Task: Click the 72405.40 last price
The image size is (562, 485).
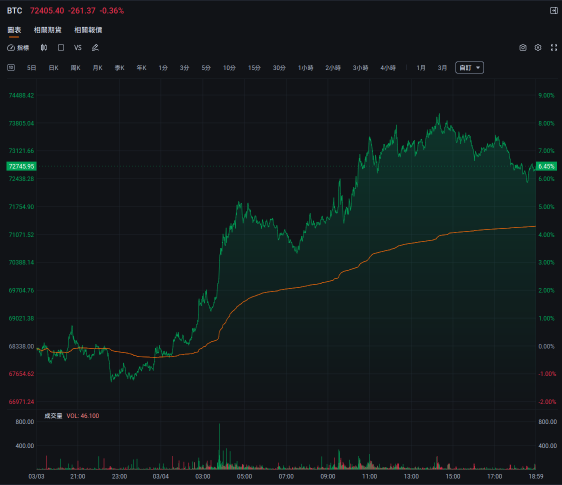Action: 47,11
